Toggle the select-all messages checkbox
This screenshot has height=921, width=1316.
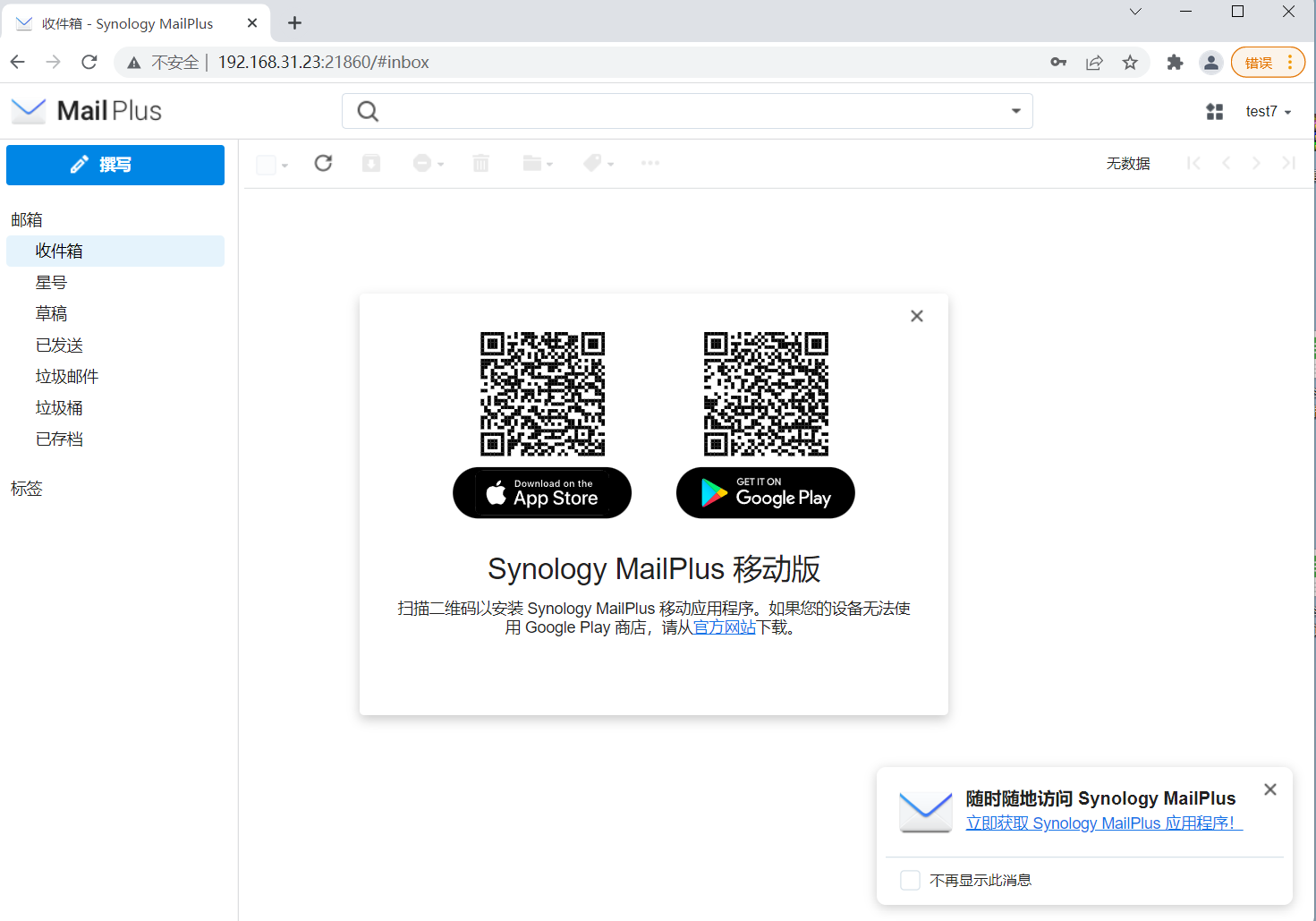click(x=266, y=165)
